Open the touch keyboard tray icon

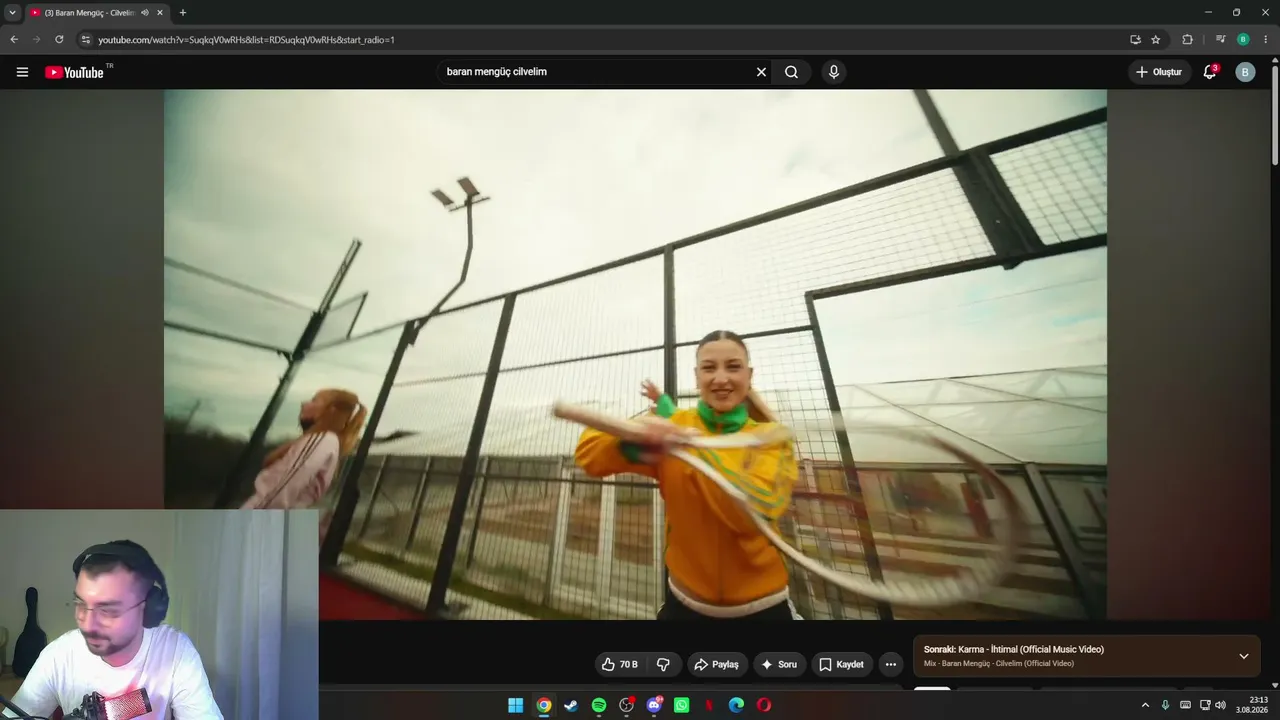pos(1186,705)
